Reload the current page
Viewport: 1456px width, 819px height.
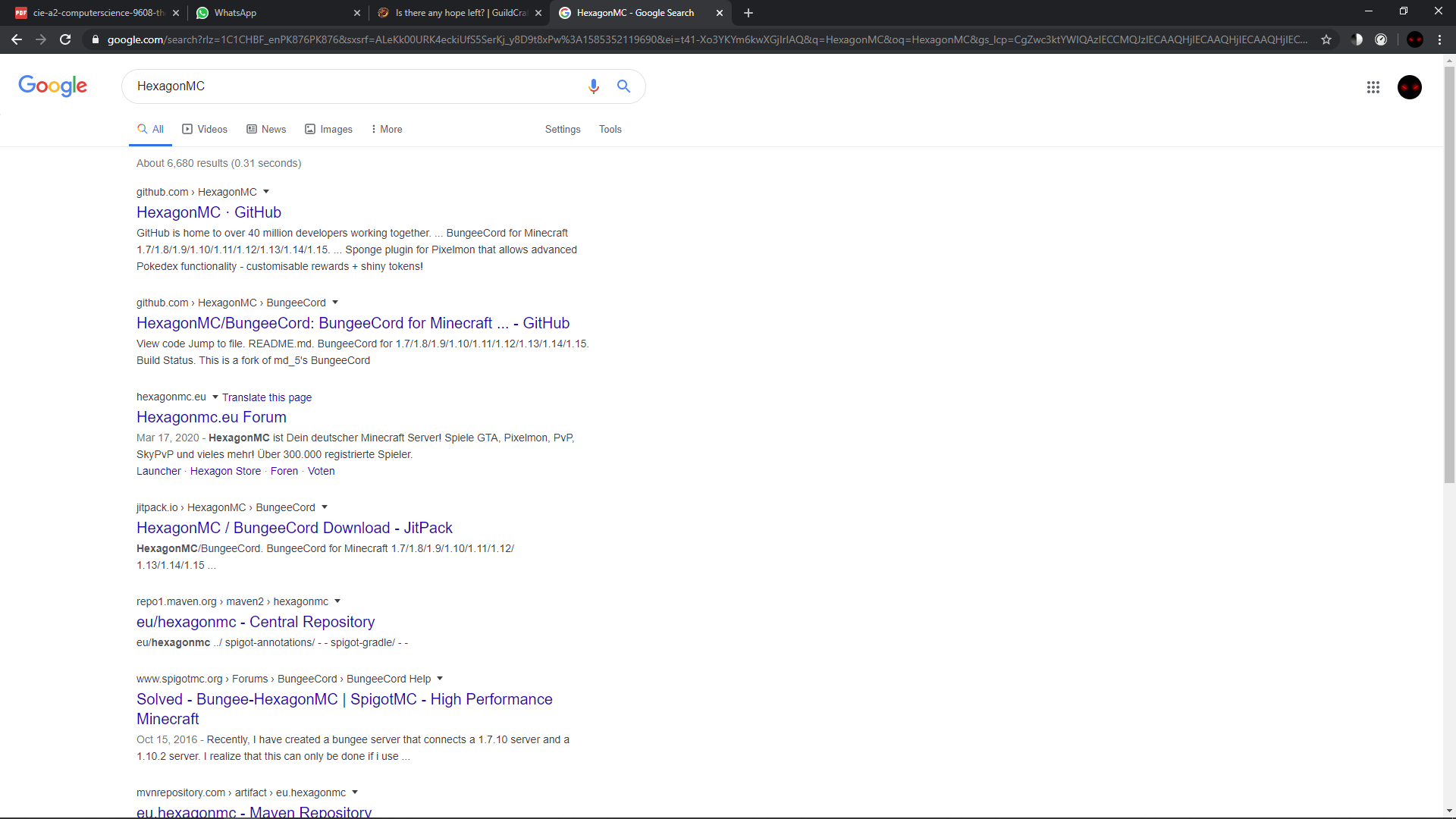click(x=65, y=39)
